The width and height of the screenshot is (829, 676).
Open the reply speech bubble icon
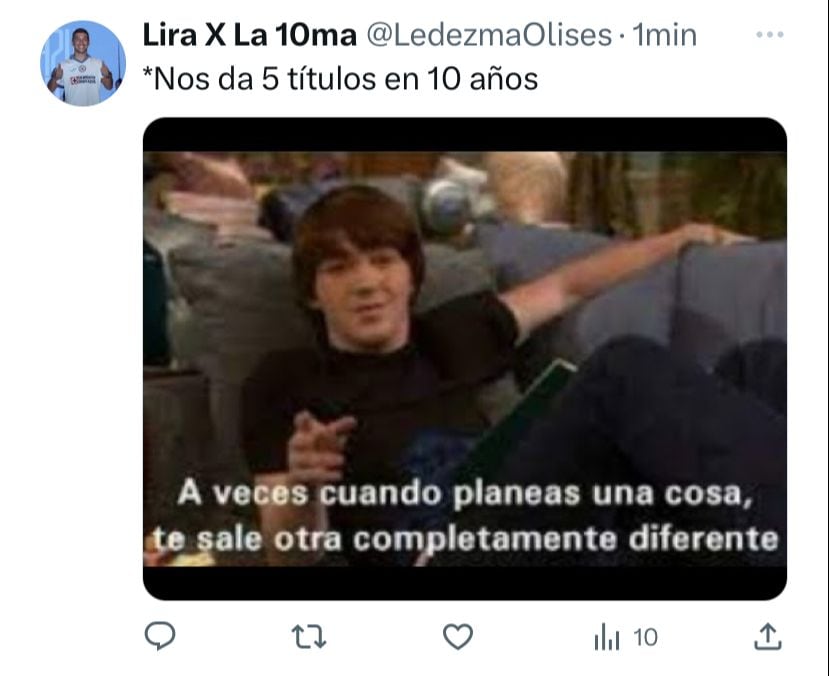[160, 636]
